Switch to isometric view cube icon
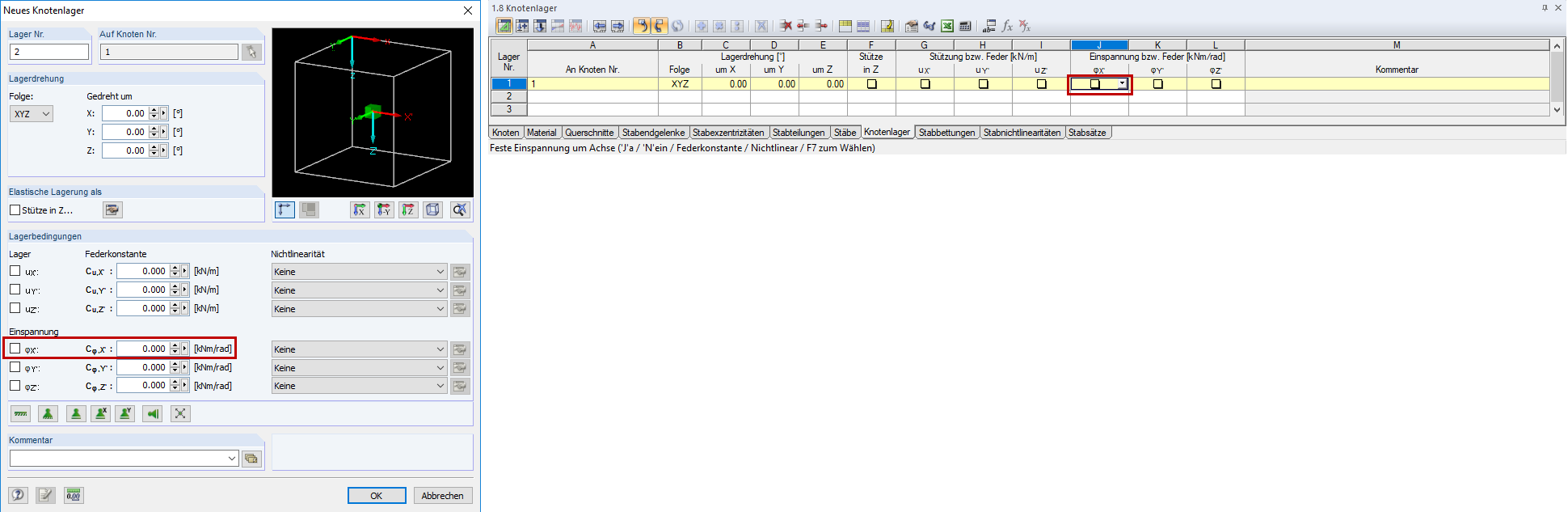The width and height of the screenshot is (1568, 512). tap(433, 210)
